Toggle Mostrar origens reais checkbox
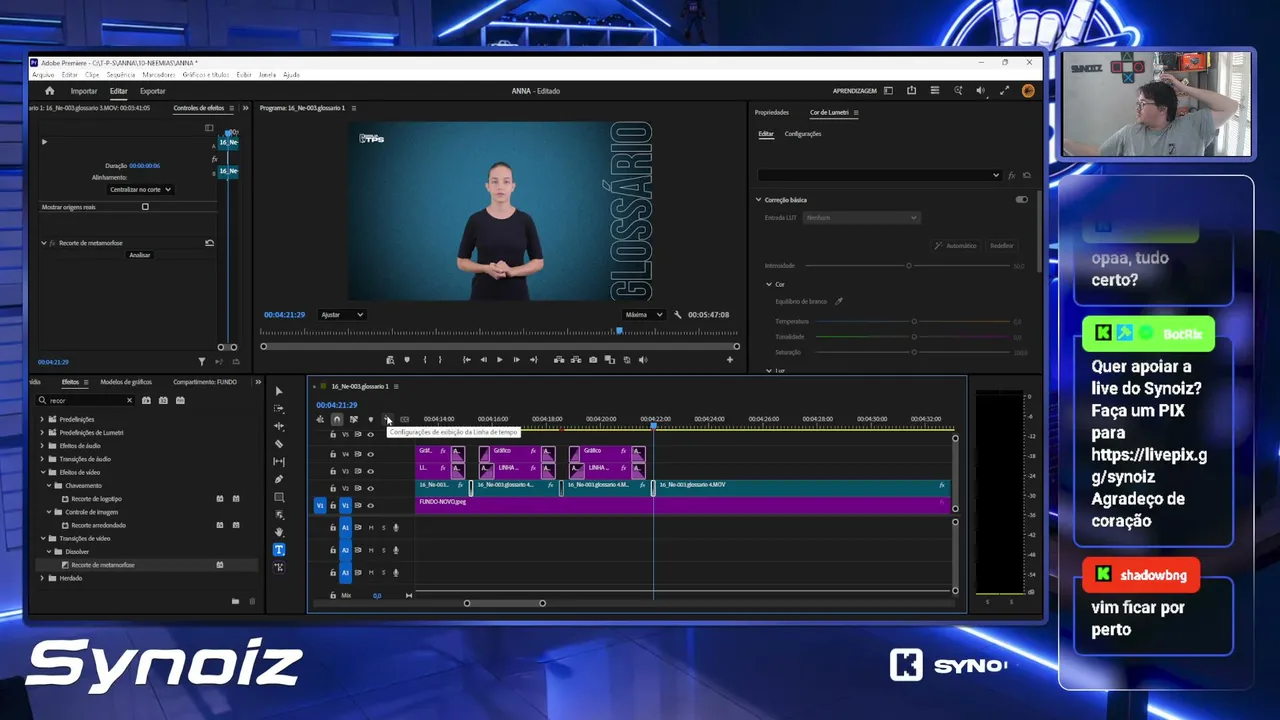Screen dimensions: 1280x720 tap(145, 207)
